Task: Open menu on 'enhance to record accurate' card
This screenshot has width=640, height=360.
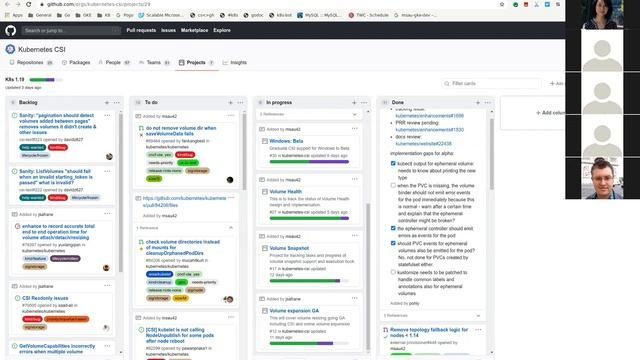Action: click(x=107, y=213)
